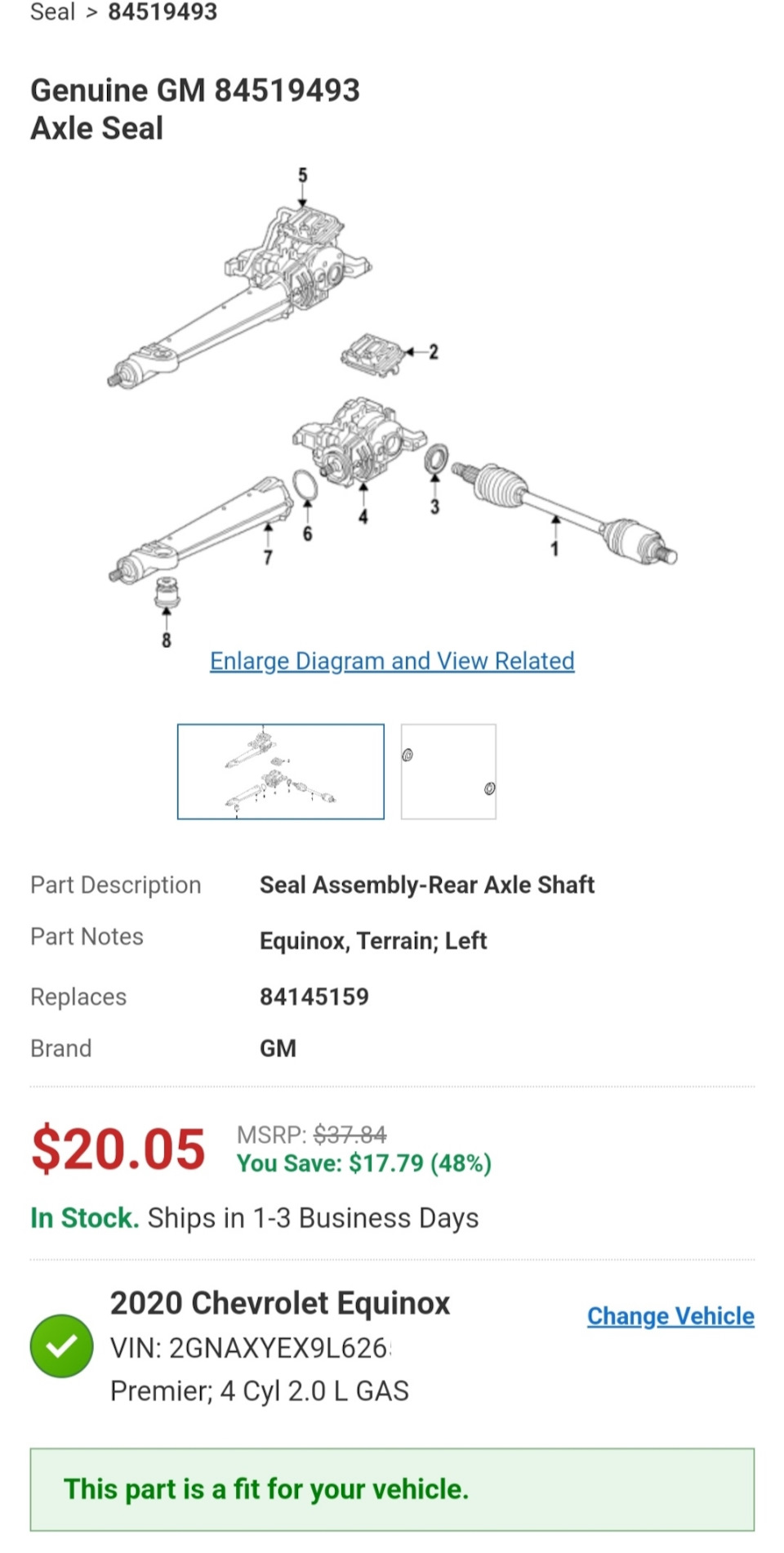Click callout number 7 on the torque tube
Viewport: 784px width, 1553px height.
pyautogui.click(x=268, y=557)
